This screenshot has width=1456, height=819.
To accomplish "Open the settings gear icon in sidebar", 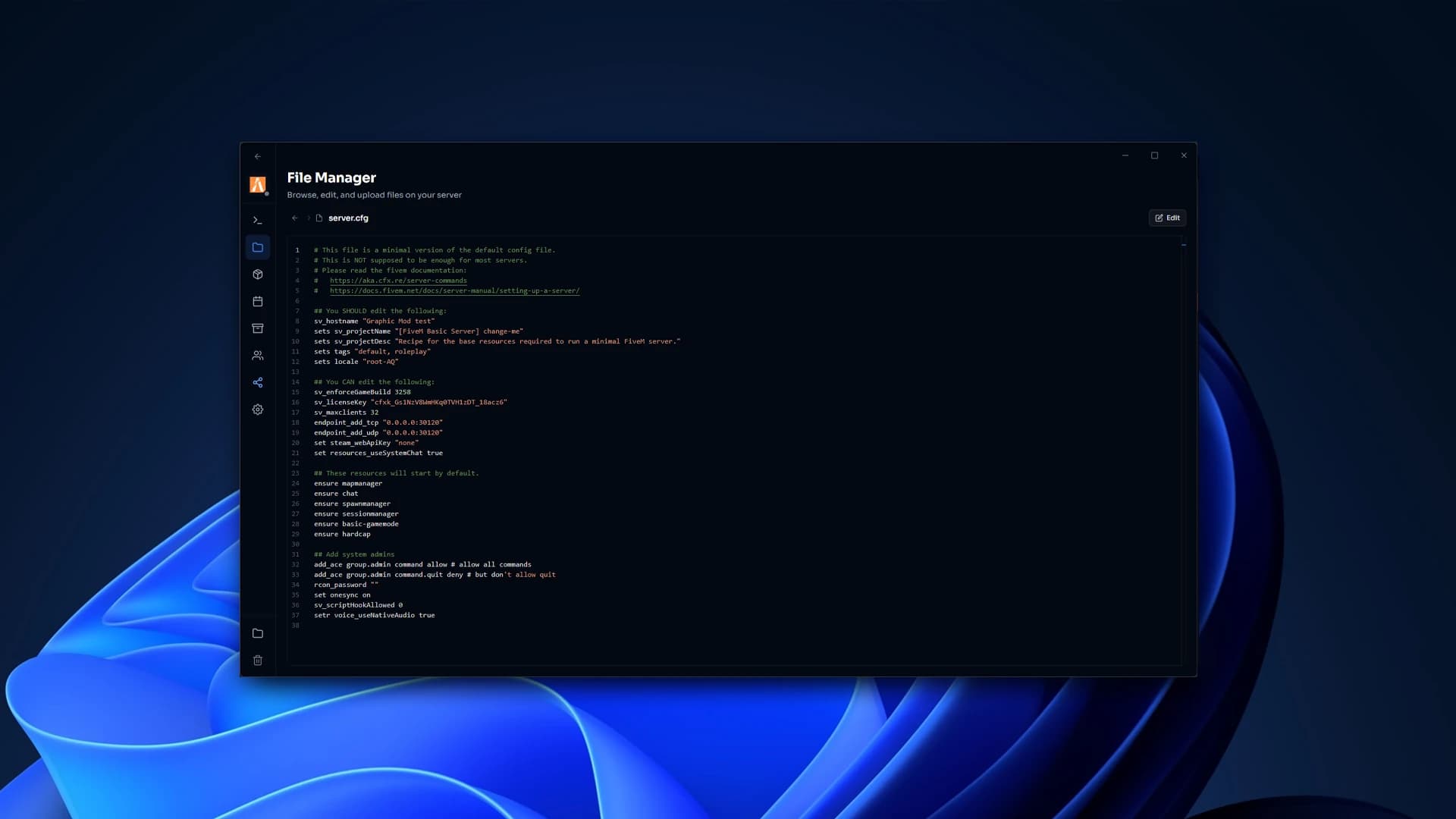I will tap(258, 409).
